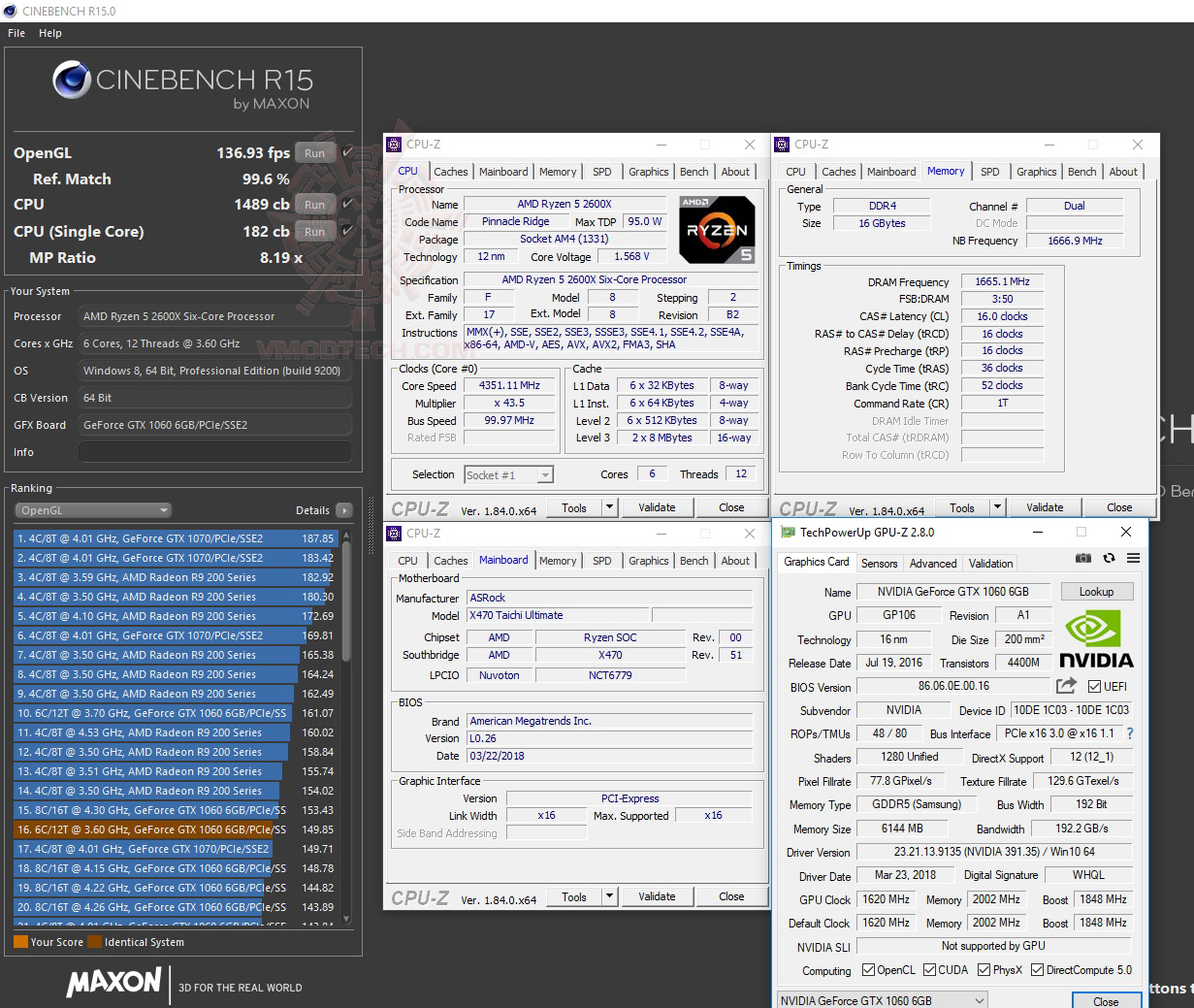Switch to Caches tab in CPU-Z CPU window
1194x1008 pixels.
point(450,172)
